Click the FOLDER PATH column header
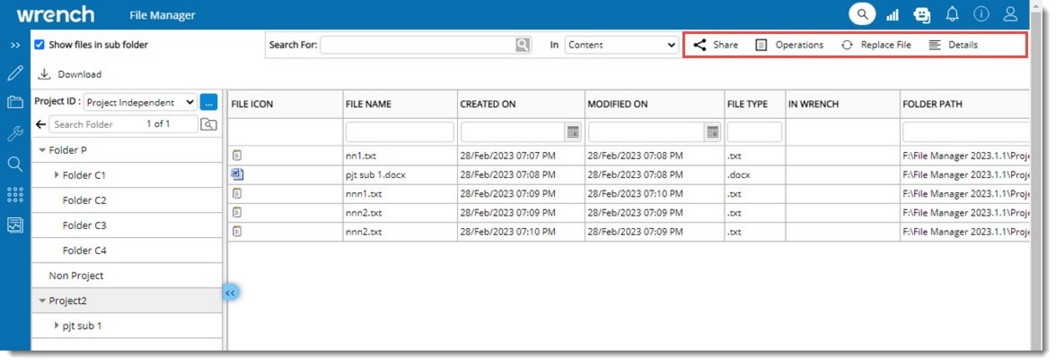Image resolution: width=1056 pixels, height=364 pixels. [933, 104]
